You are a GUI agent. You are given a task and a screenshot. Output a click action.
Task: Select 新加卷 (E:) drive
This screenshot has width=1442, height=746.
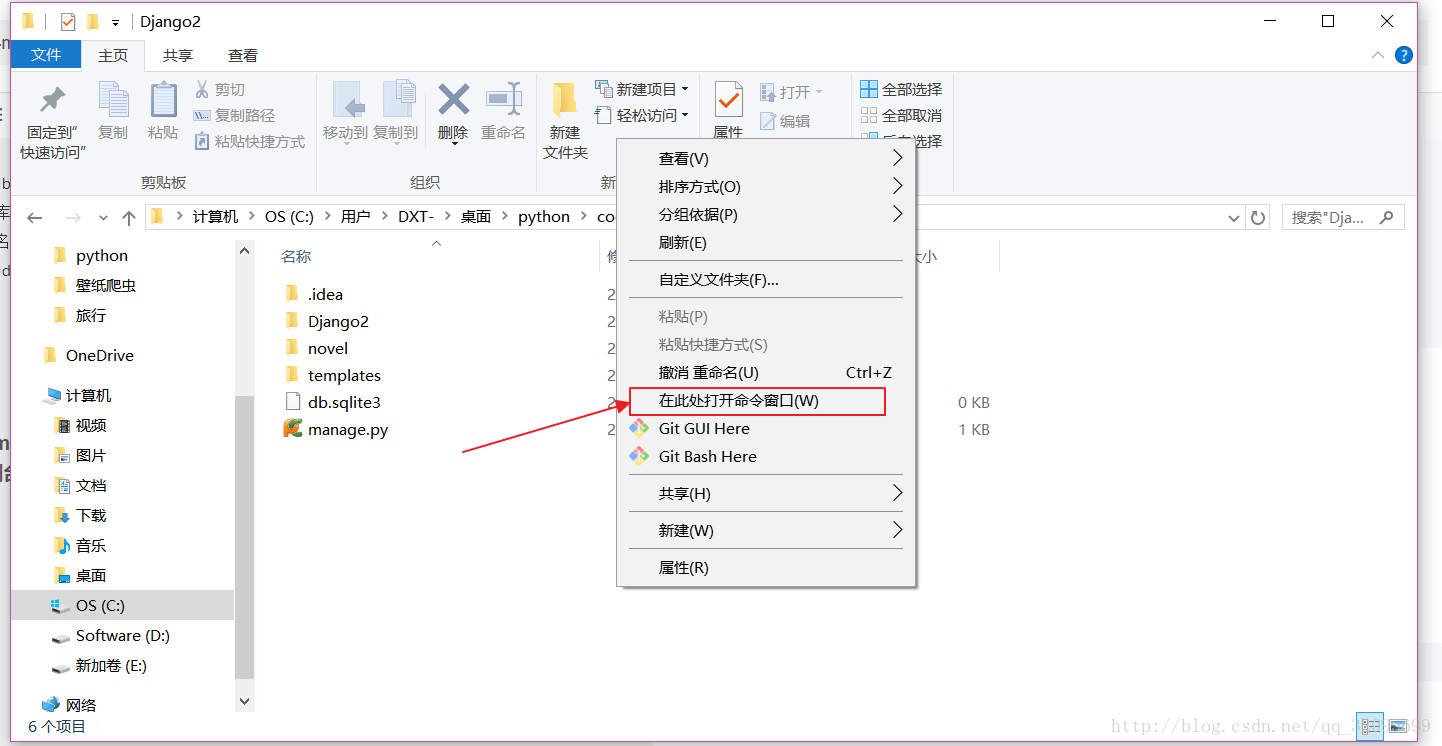pos(111,665)
